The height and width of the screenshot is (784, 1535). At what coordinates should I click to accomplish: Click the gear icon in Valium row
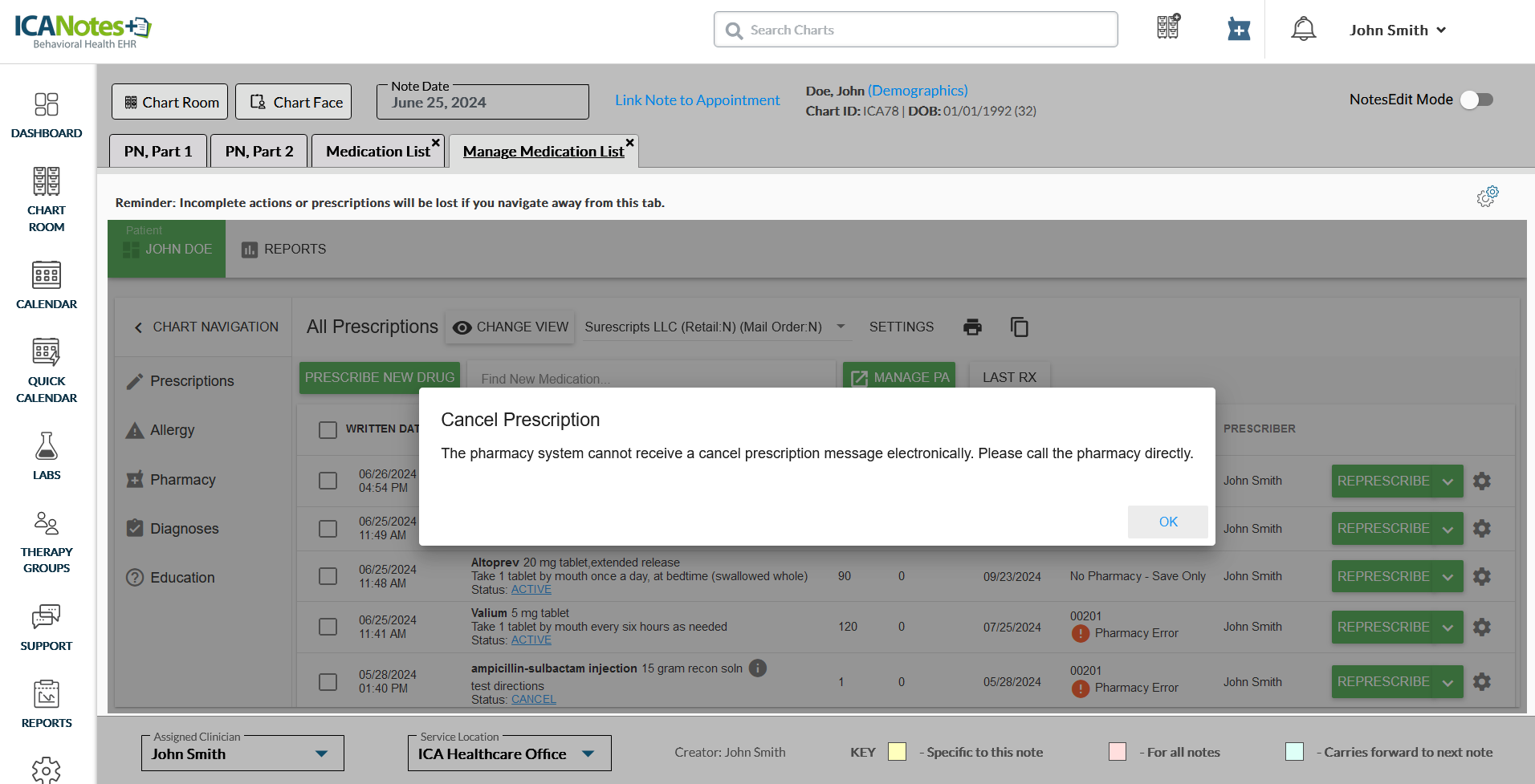pyautogui.click(x=1482, y=627)
